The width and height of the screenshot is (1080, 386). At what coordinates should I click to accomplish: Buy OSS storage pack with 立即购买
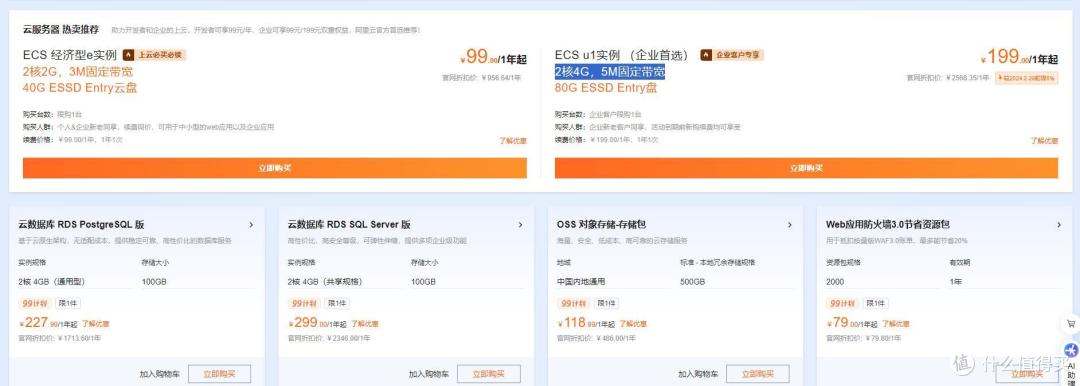[758, 374]
